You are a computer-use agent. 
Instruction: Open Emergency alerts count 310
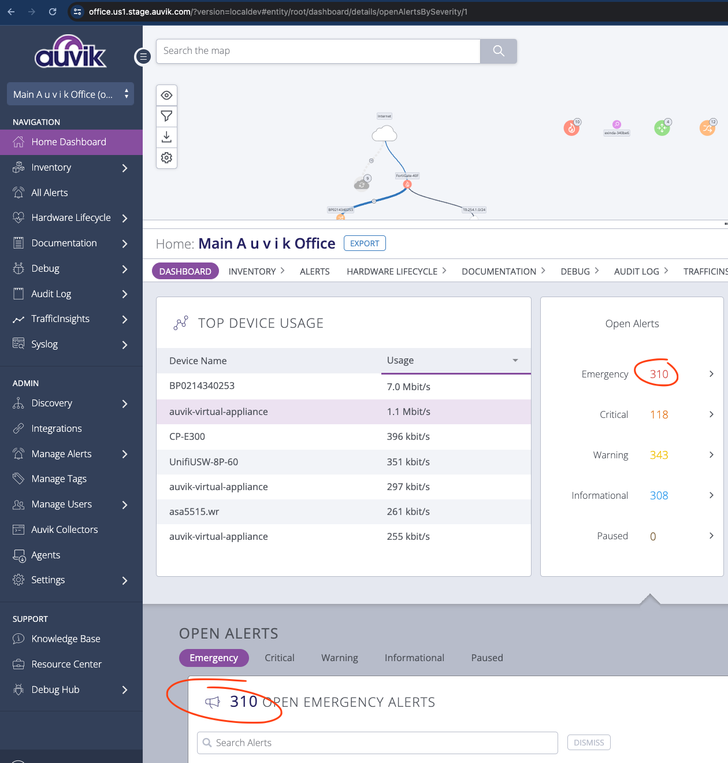click(659, 374)
